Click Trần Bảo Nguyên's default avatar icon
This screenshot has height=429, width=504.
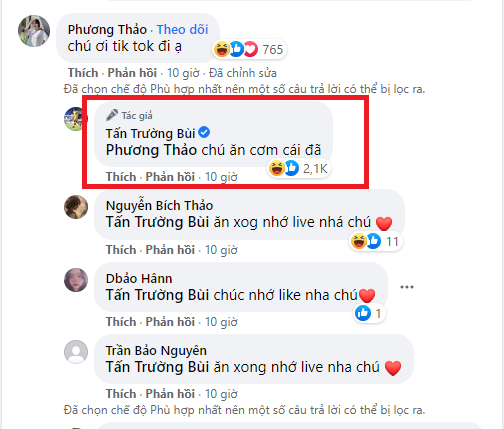click(76, 352)
